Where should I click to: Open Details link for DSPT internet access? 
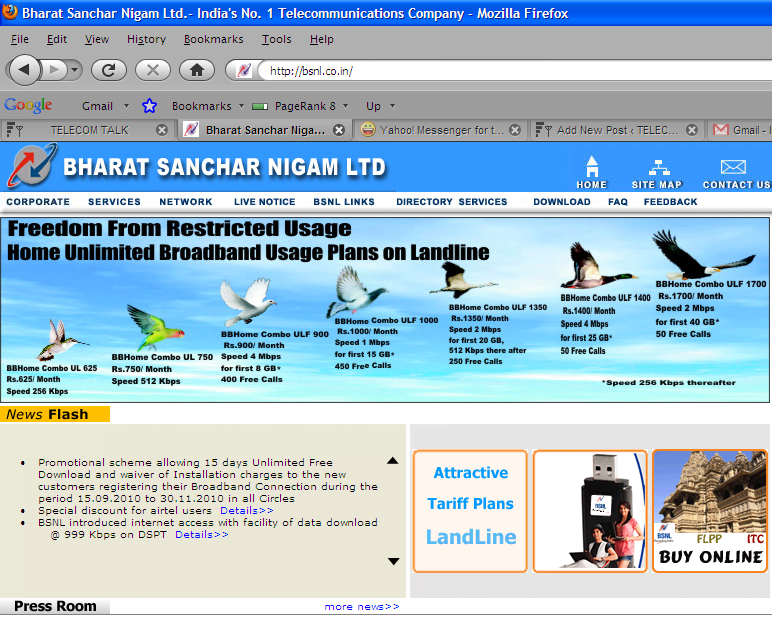[202, 535]
